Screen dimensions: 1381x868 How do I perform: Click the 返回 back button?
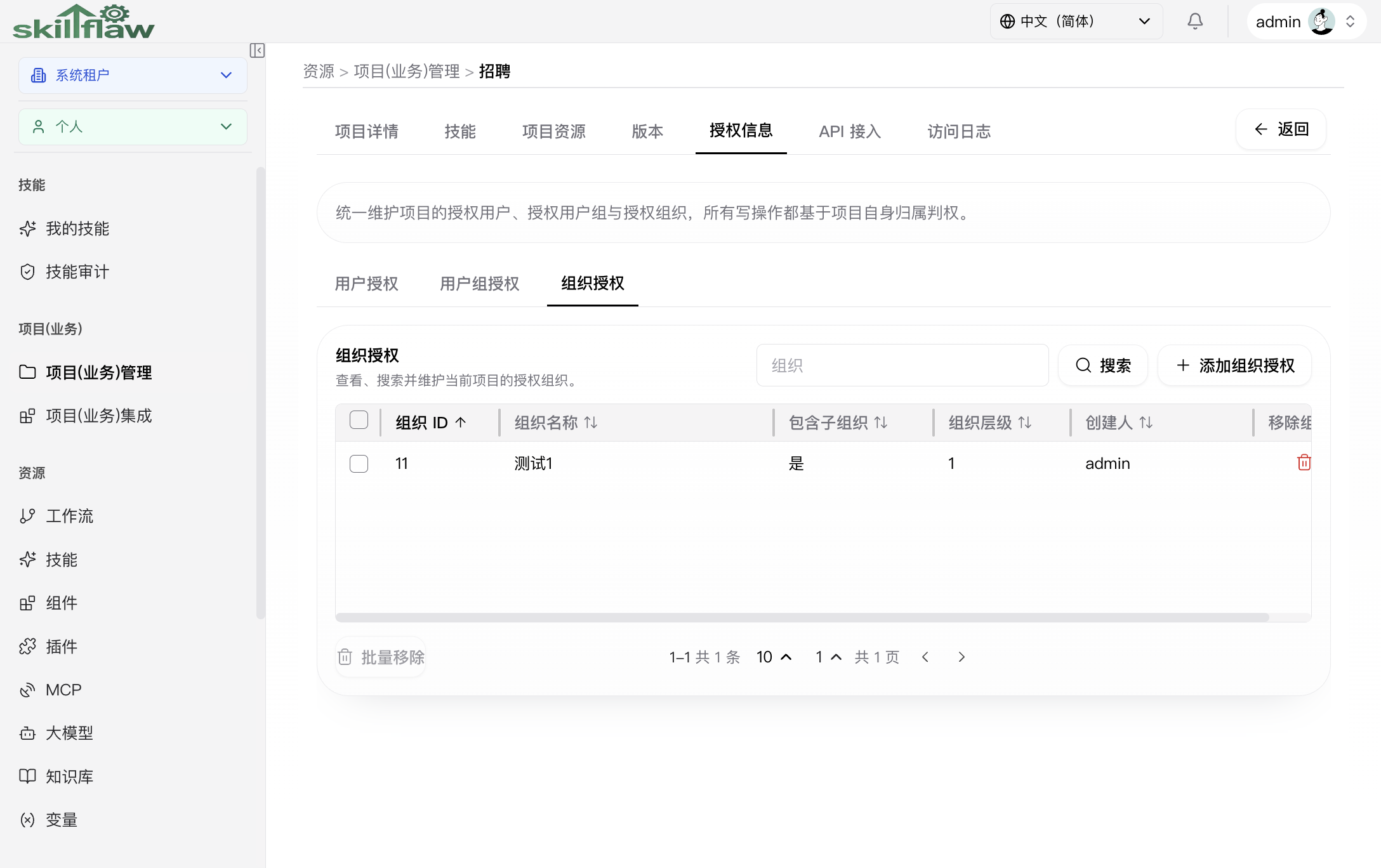coord(1281,129)
